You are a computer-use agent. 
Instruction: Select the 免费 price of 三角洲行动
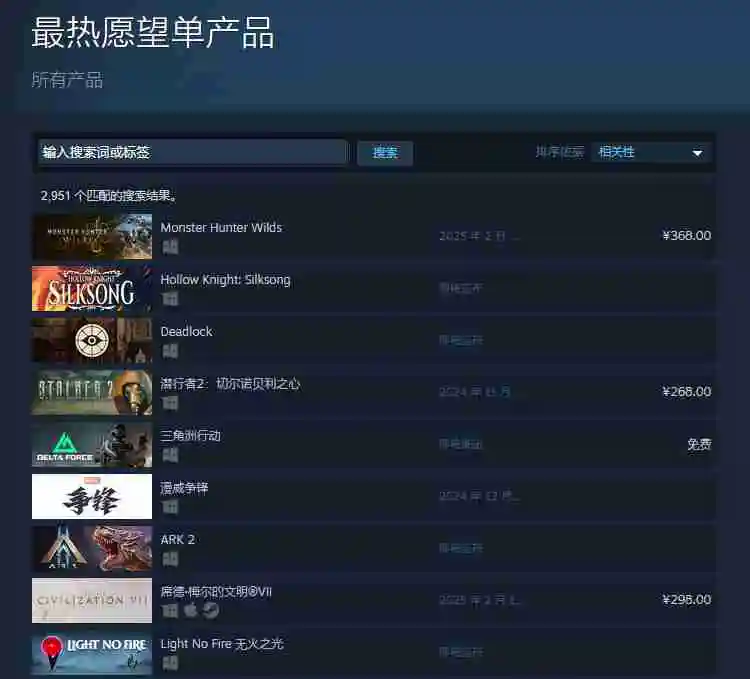(699, 444)
